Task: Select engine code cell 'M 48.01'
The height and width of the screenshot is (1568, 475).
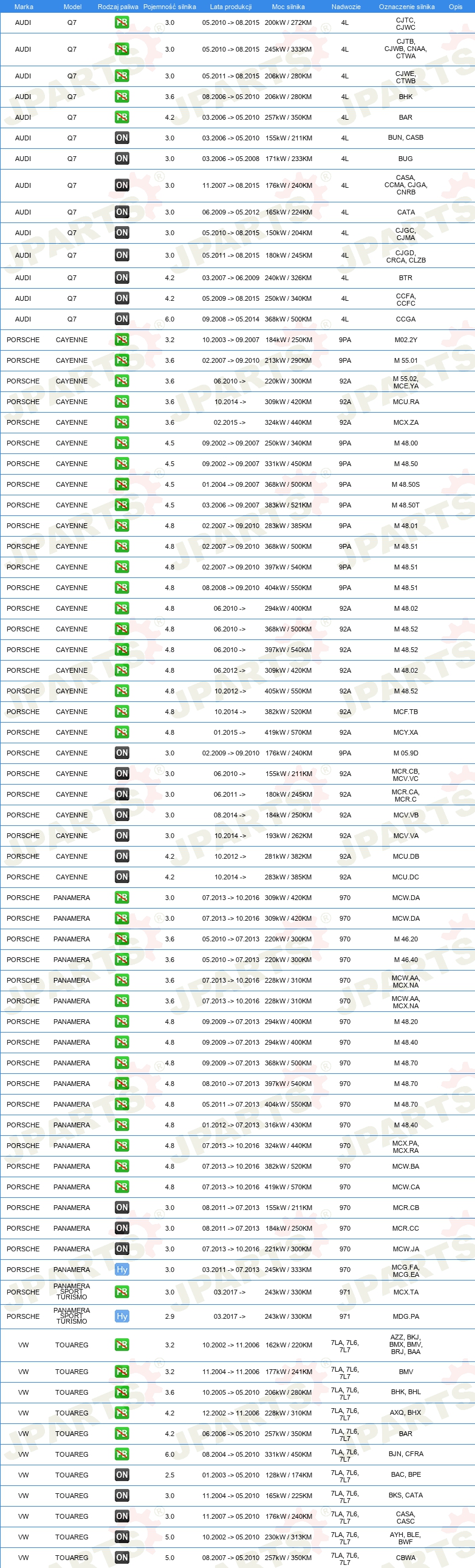Action: [x=406, y=526]
